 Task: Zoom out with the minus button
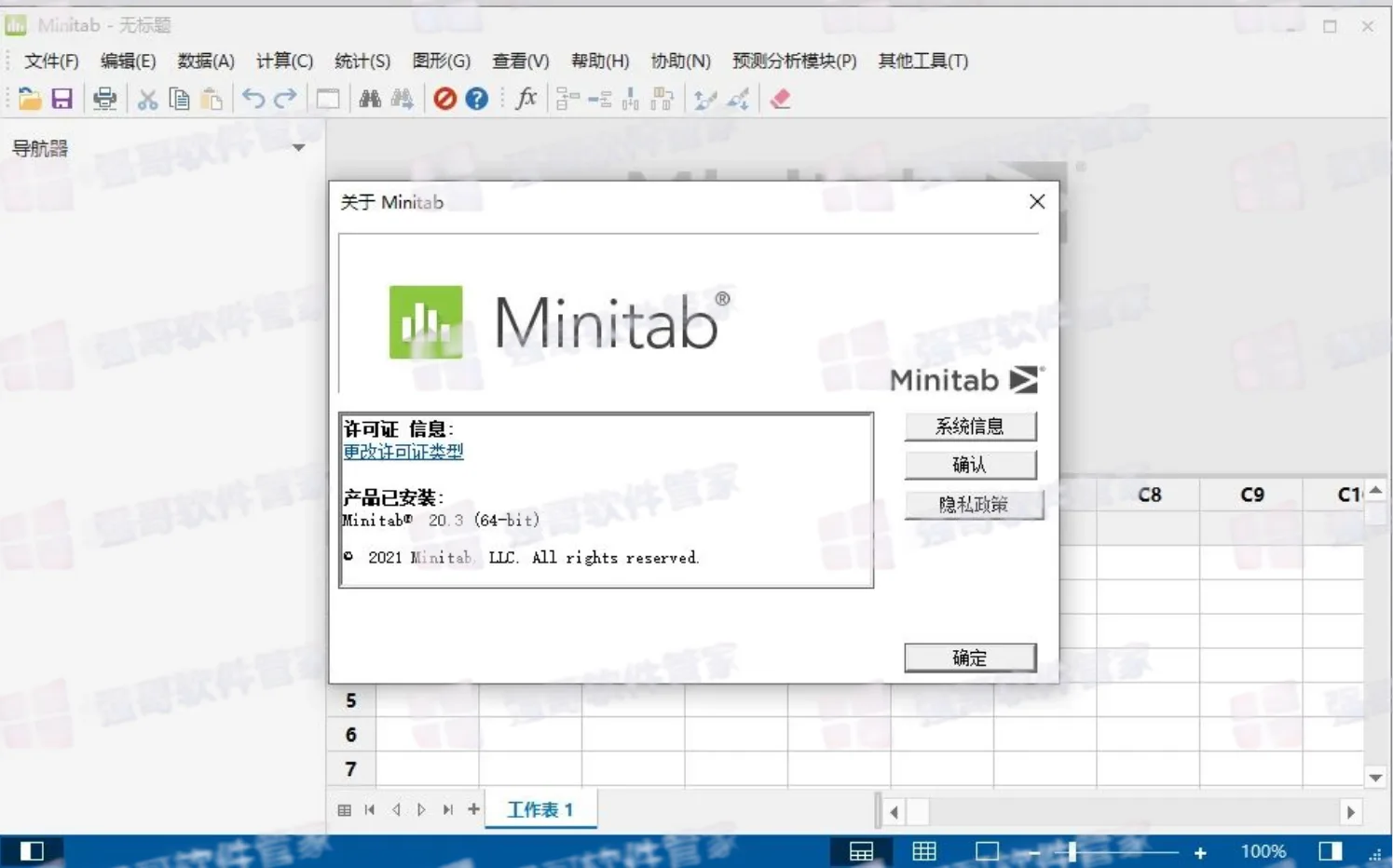point(1033,852)
